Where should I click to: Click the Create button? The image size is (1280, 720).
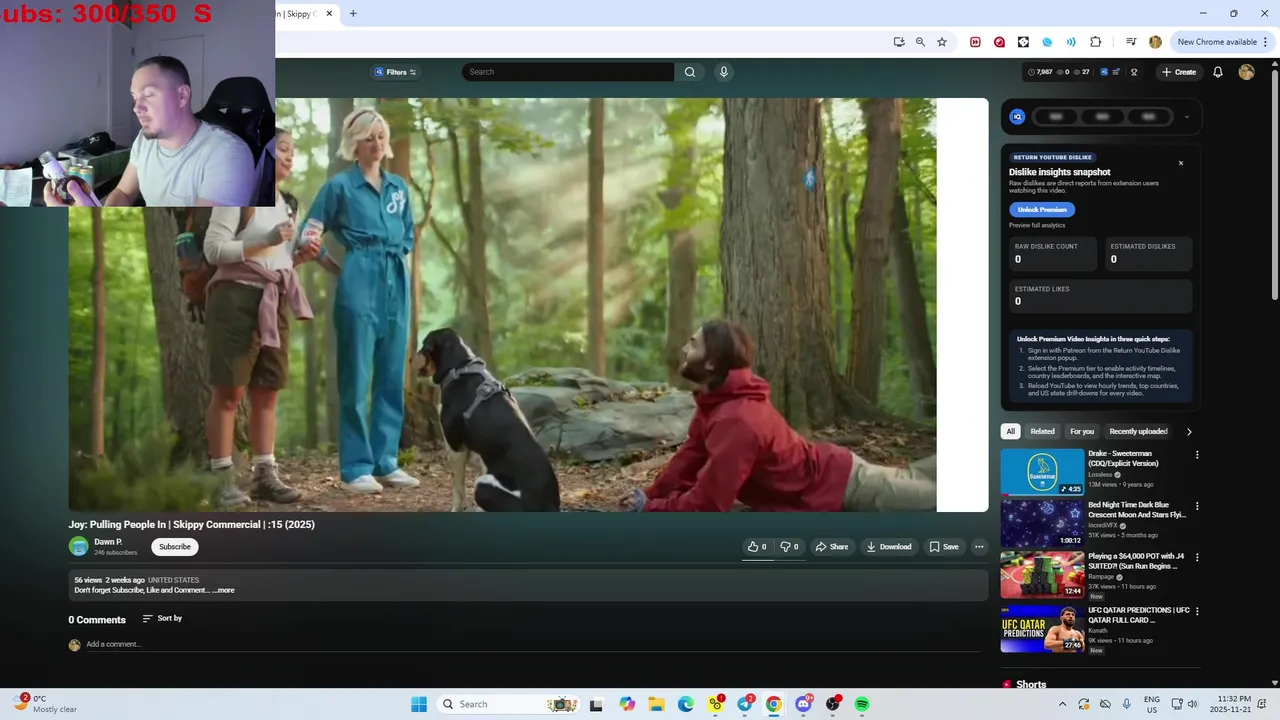pos(1179,72)
